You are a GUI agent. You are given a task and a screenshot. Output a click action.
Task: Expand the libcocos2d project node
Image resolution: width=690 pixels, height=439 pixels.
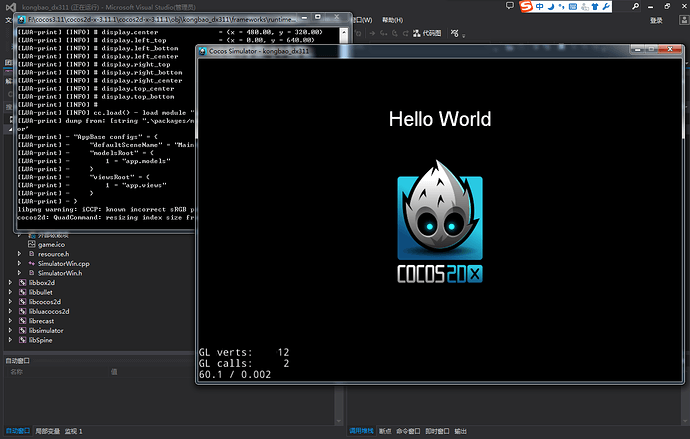[10, 302]
